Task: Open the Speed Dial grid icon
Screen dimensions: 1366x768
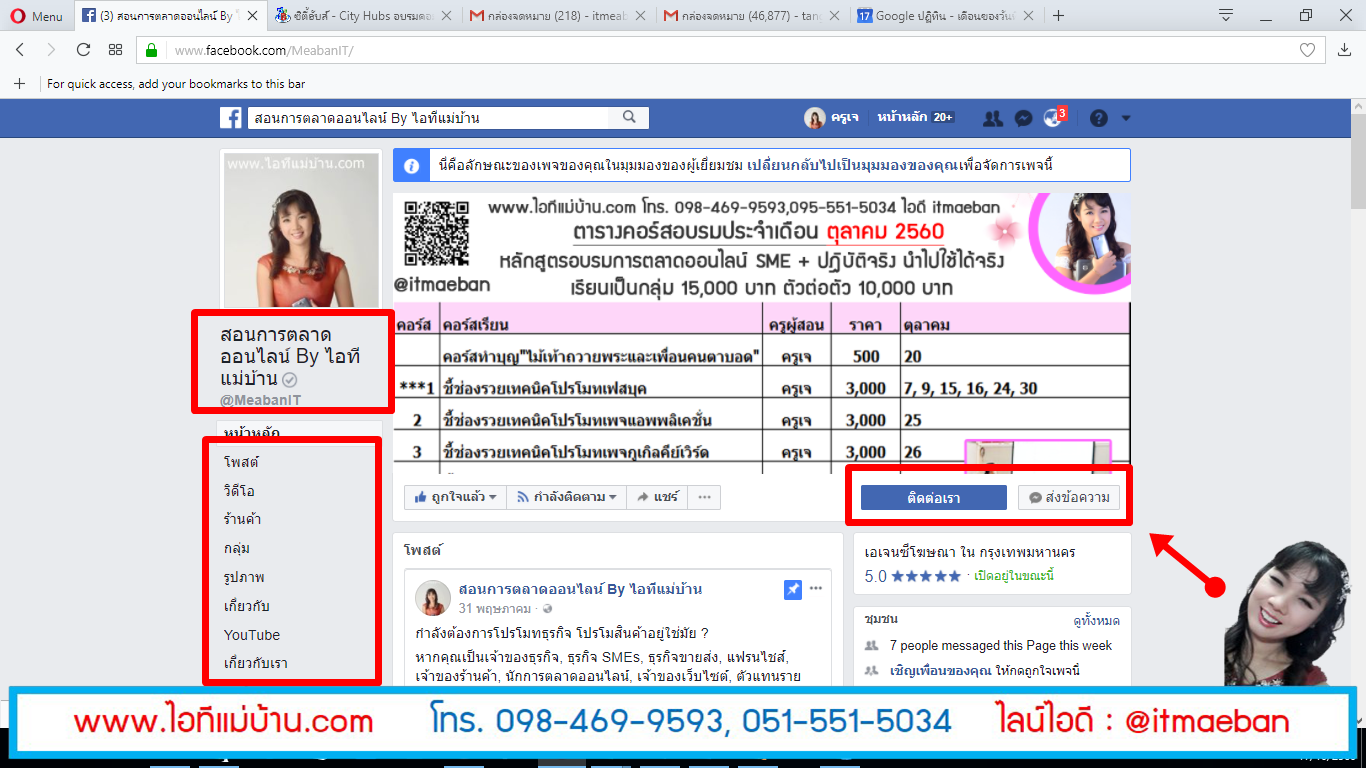Action: tap(115, 50)
